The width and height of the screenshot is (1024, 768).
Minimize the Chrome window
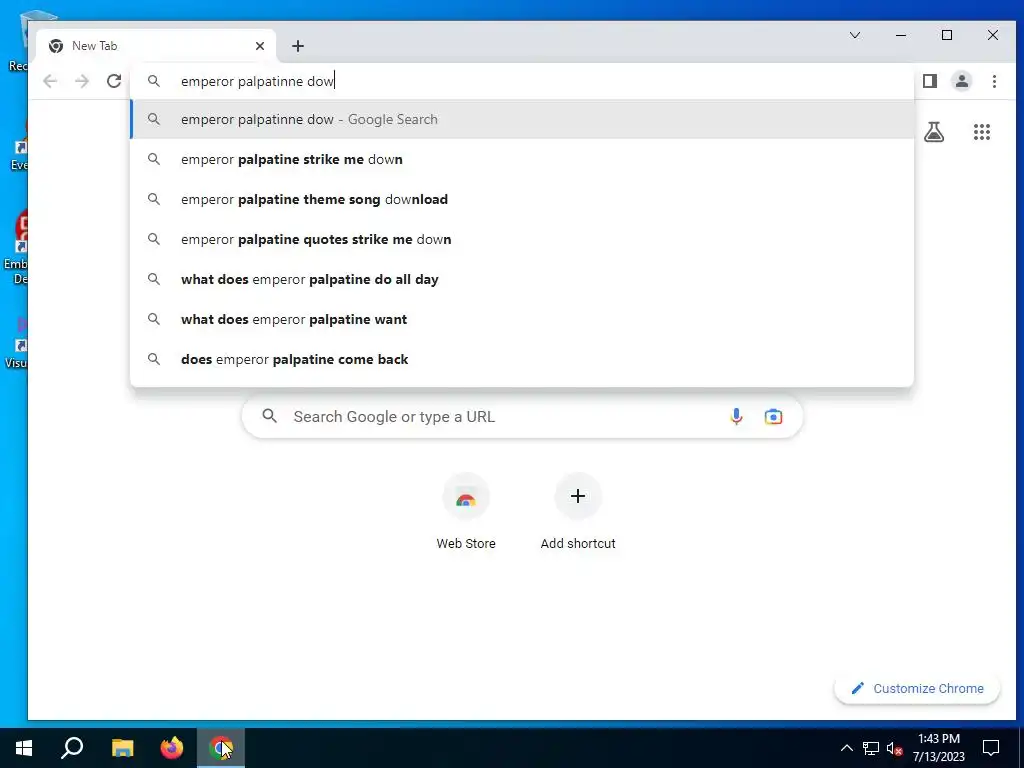coord(901,35)
